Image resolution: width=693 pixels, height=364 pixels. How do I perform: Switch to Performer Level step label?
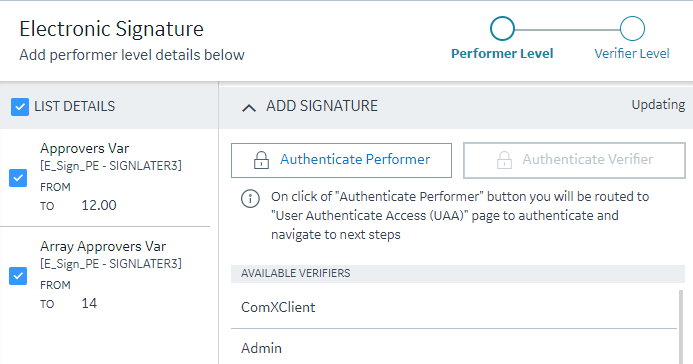pos(502,53)
